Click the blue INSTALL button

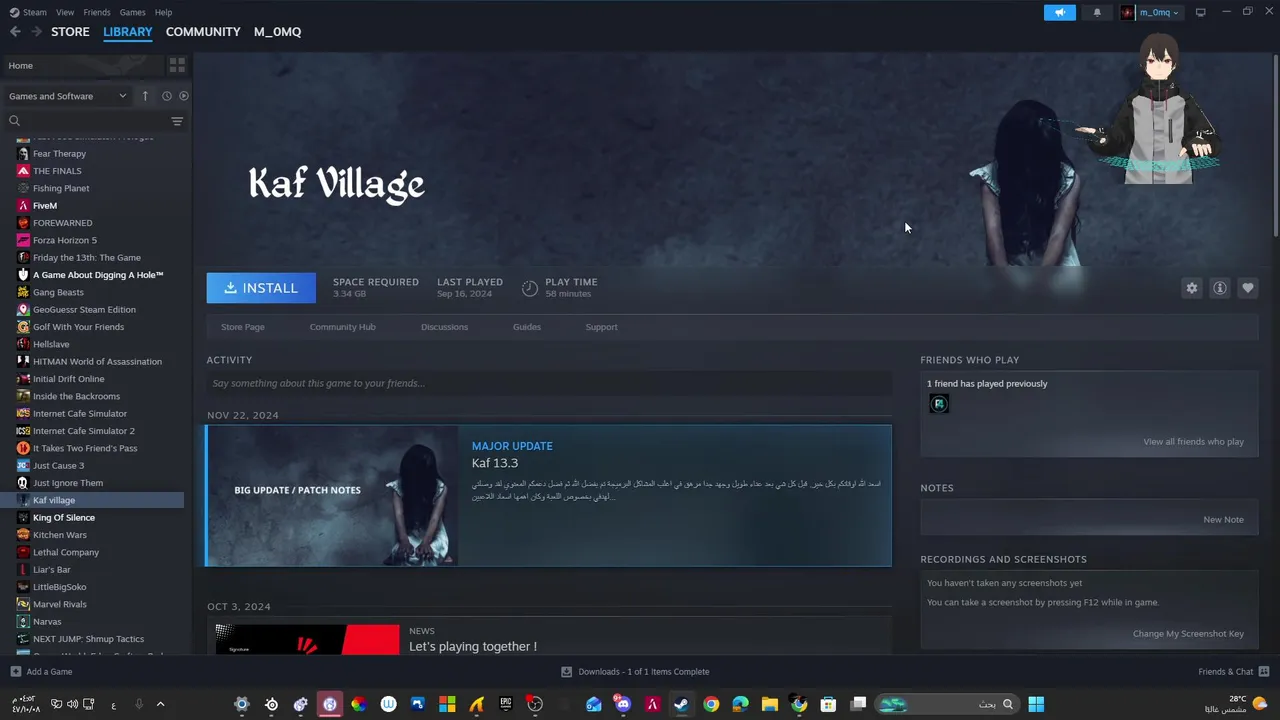261,288
